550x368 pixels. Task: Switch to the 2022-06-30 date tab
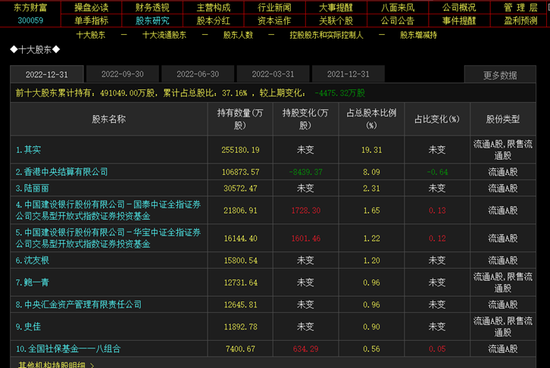pos(198,74)
